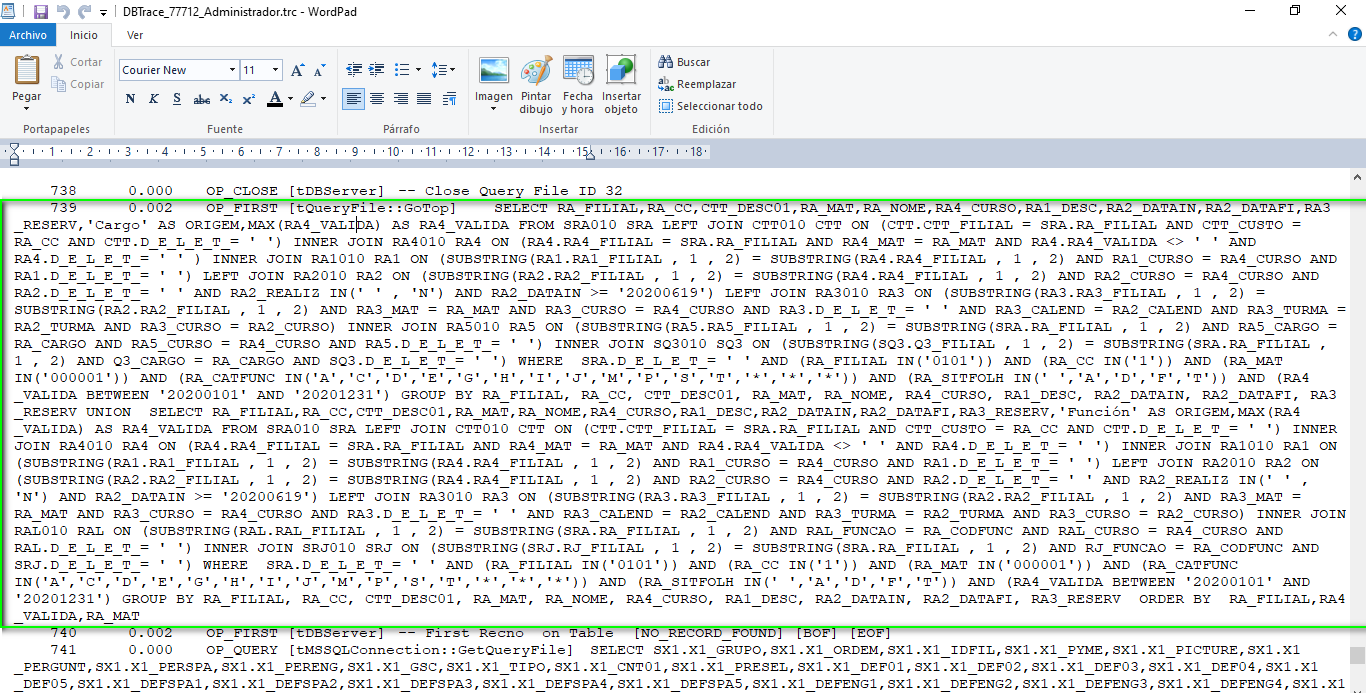Save the document using quick access icon
The width and height of the screenshot is (1366, 693).
41,11
